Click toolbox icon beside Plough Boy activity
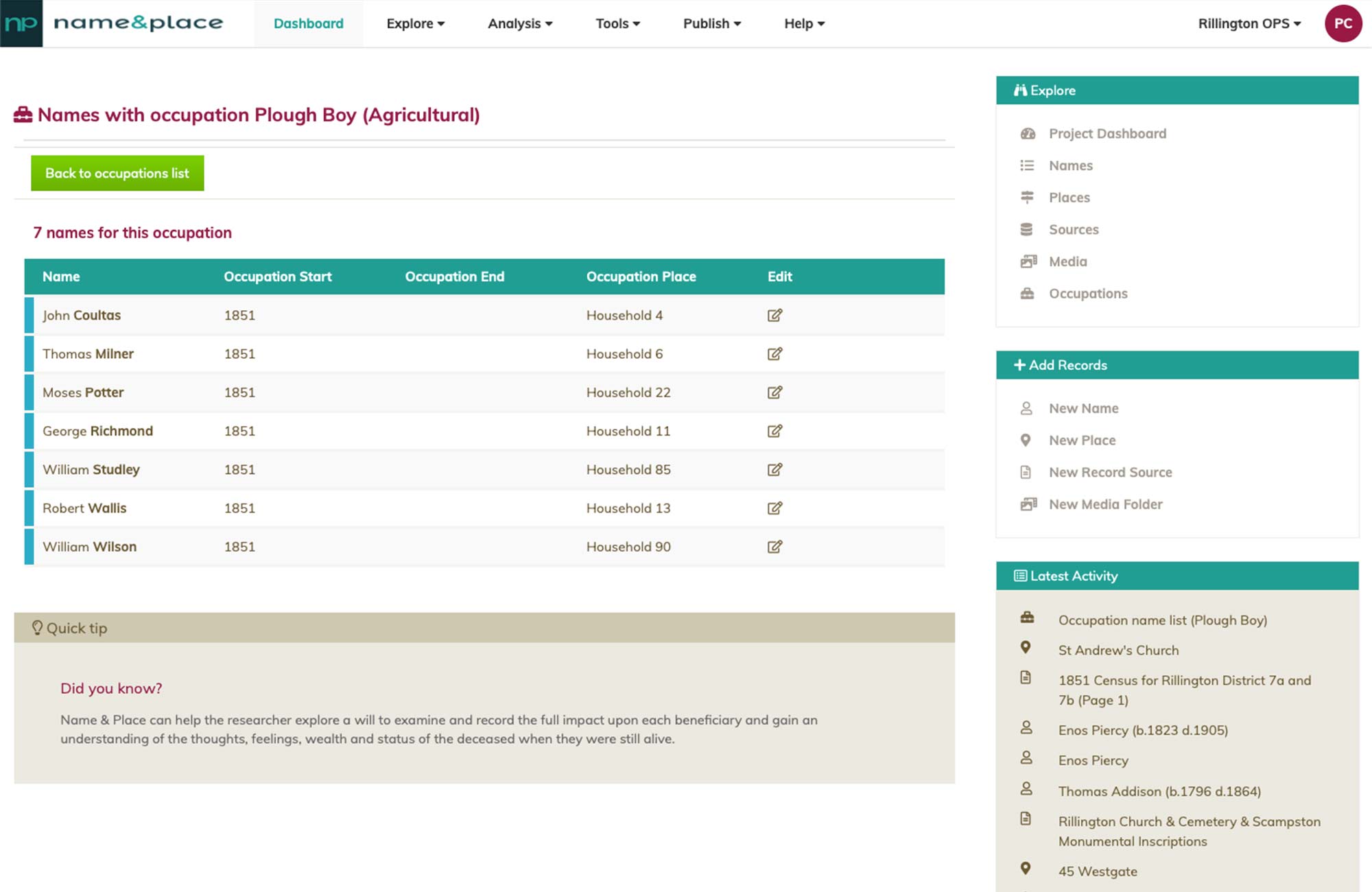Viewport: 1372px width, 892px height. tap(1027, 617)
